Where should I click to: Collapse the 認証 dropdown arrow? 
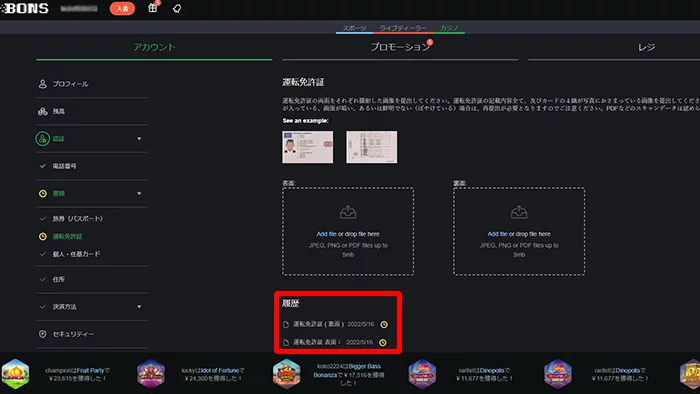point(139,139)
